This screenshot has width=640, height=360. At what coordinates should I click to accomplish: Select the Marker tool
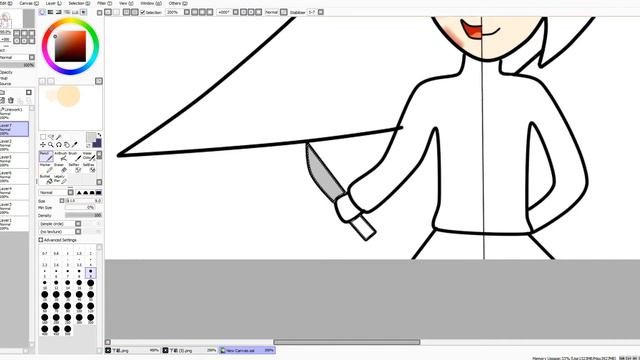tap(46, 167)
